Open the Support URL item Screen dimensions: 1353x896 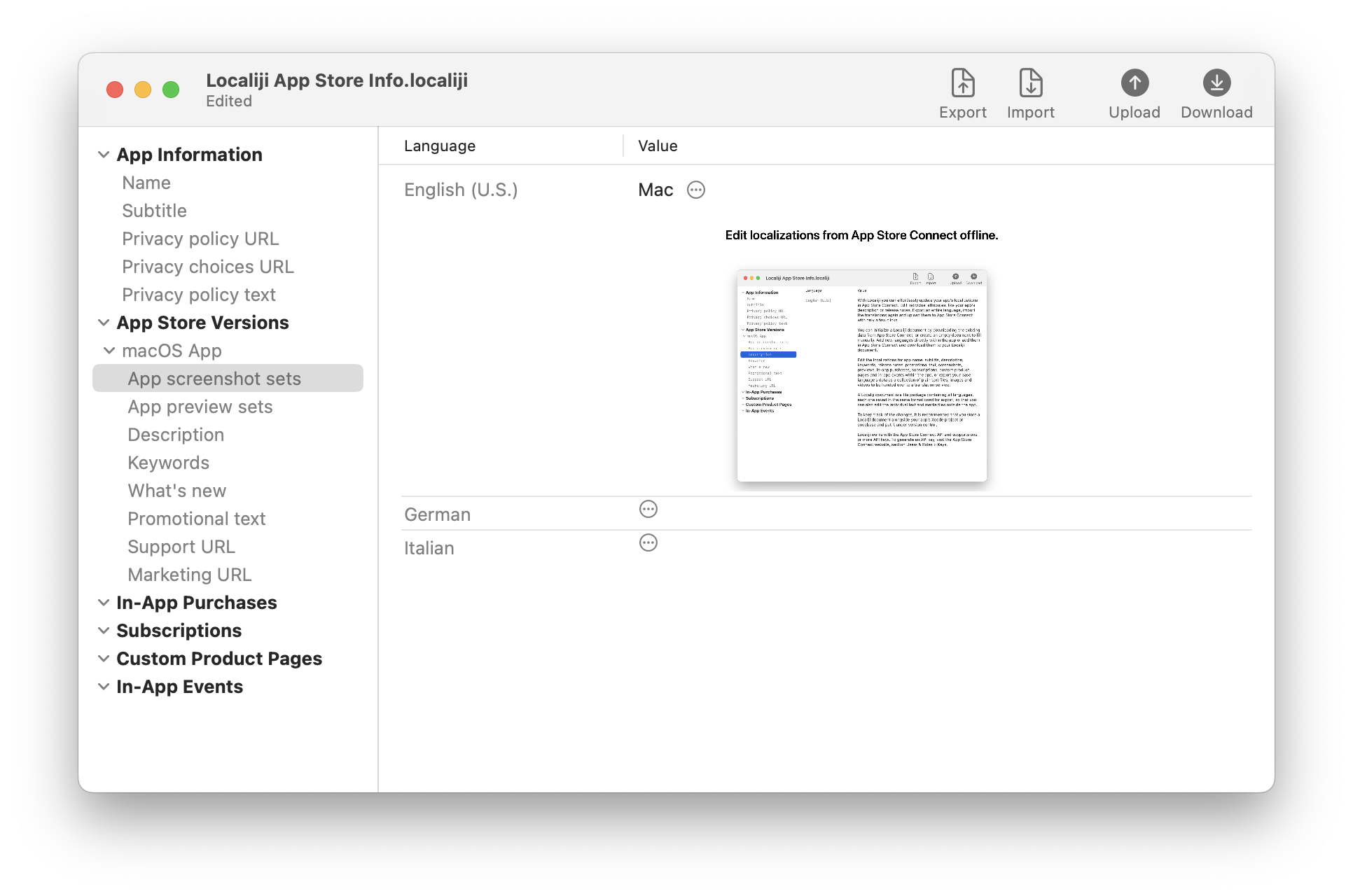[181, 547]
